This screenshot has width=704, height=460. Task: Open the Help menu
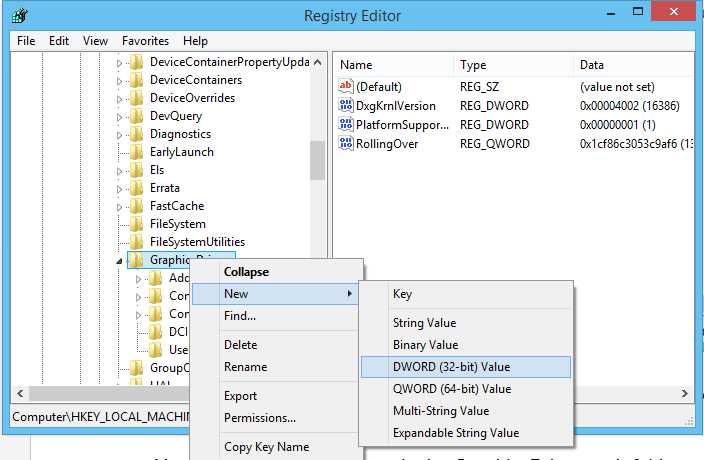pos(195,41)
